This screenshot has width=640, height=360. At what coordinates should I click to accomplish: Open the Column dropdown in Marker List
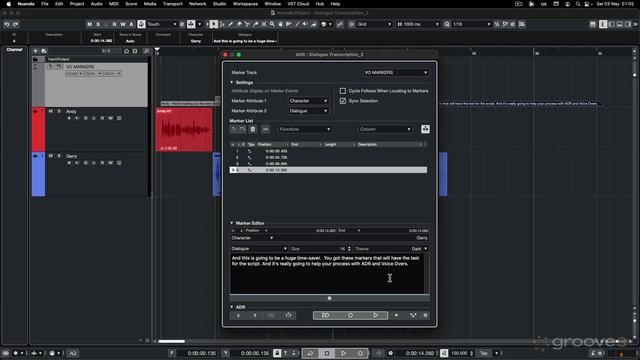click(385, 129)
